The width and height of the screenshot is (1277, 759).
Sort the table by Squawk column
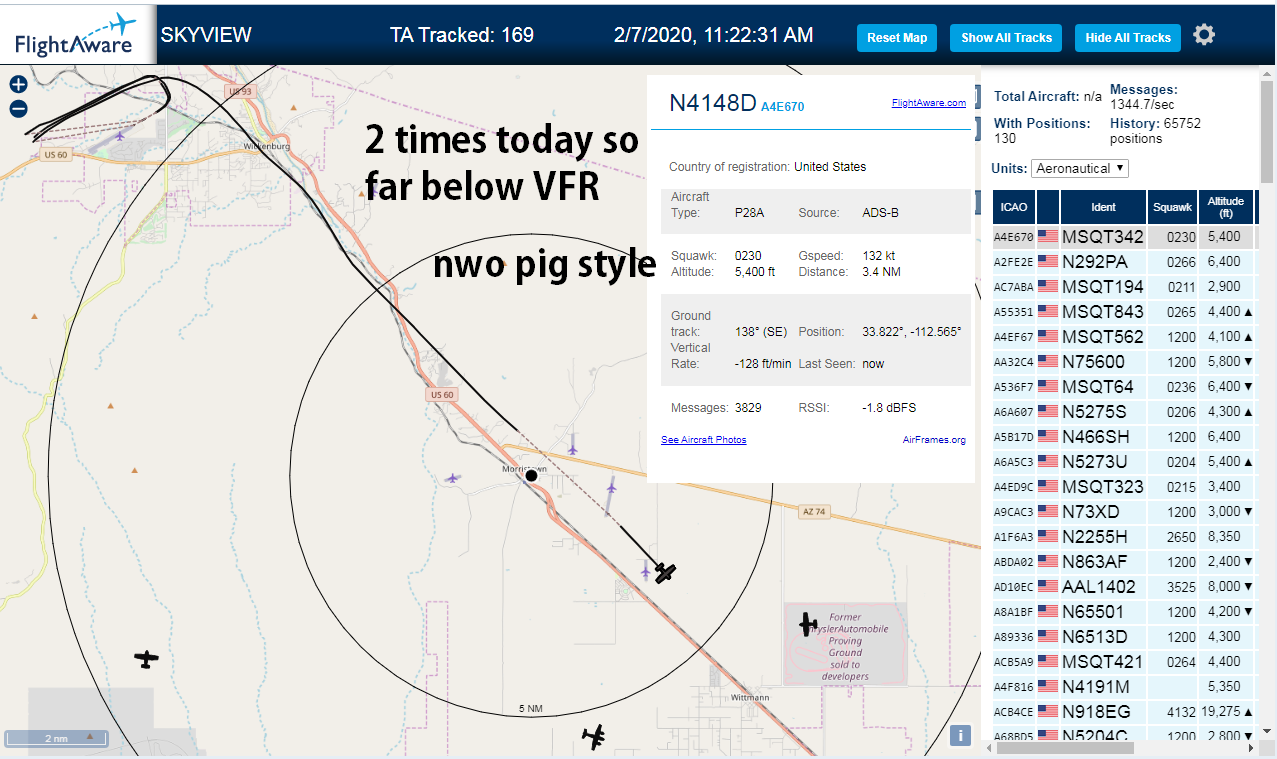(x=1172, y=207)
